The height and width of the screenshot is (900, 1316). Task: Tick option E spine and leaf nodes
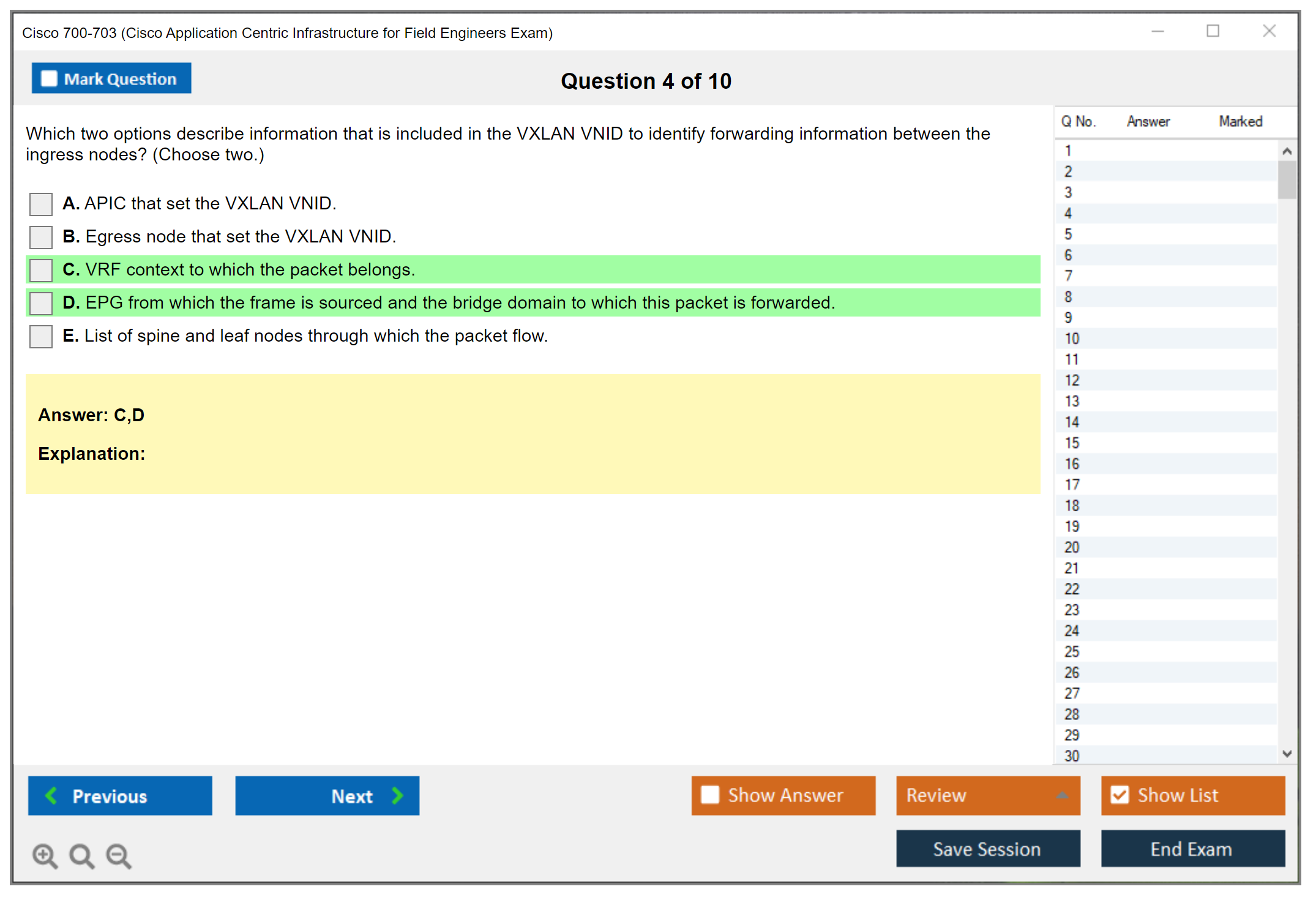[x=41, y=336]
